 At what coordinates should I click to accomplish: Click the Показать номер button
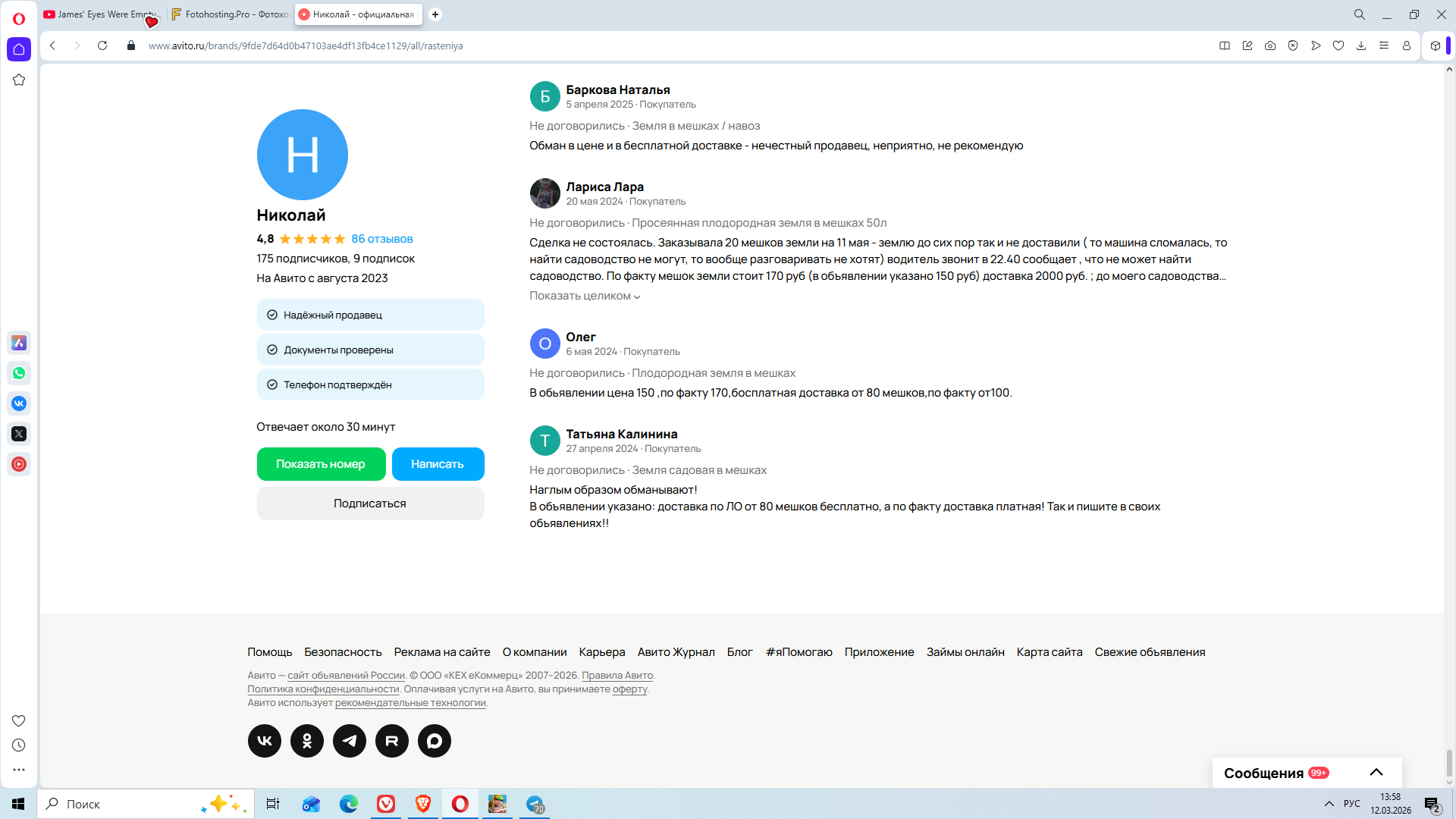pos(321,464)
